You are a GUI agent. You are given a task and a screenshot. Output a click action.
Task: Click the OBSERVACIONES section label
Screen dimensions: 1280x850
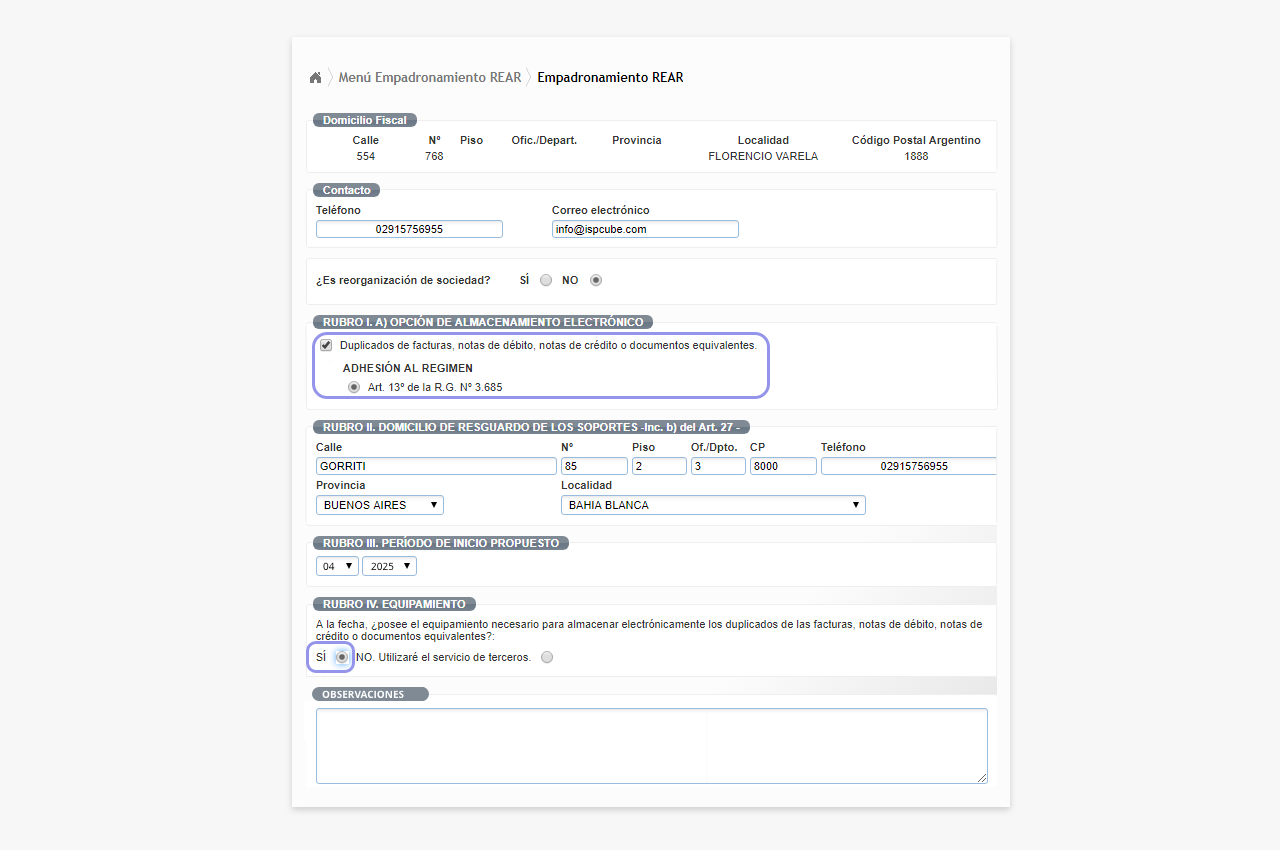coord(370,694)
